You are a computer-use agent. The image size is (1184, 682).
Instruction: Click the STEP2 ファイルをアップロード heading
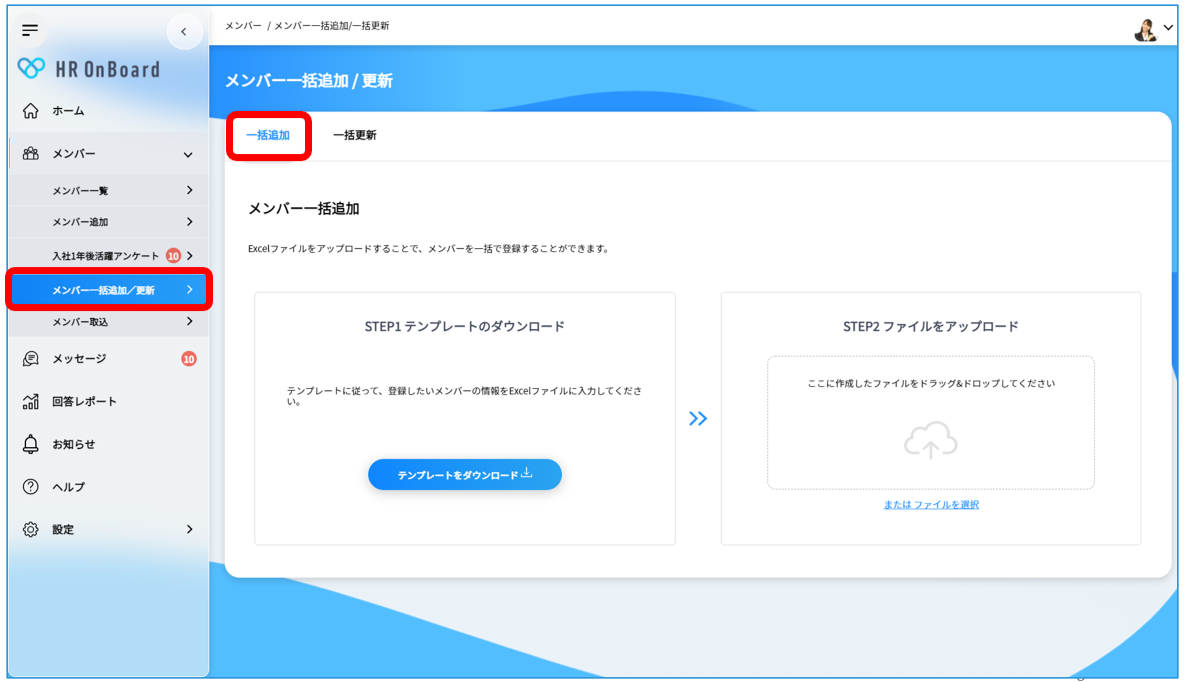[x=930, y=326]
